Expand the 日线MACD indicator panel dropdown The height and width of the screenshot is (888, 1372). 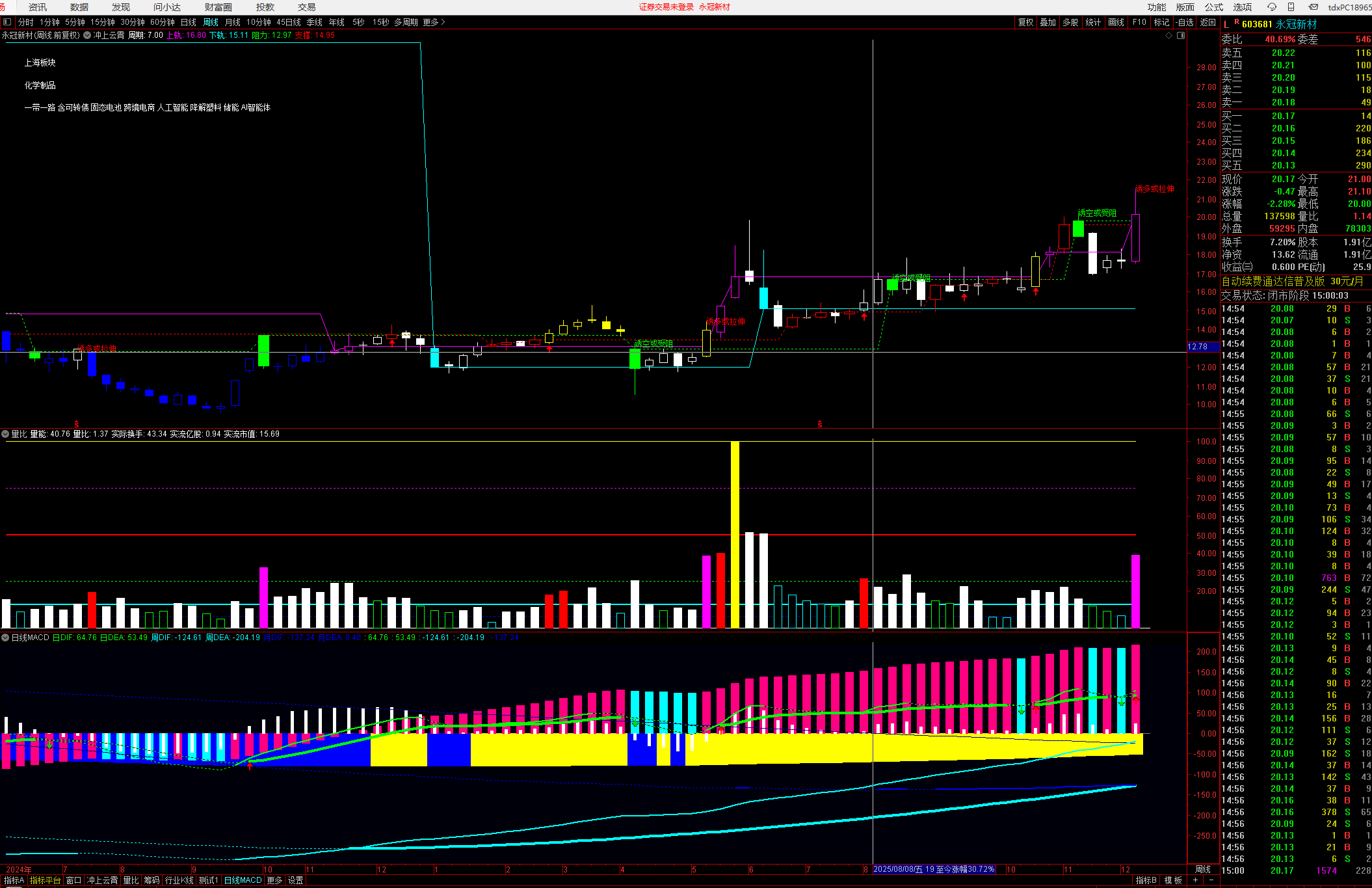(5, 638)
